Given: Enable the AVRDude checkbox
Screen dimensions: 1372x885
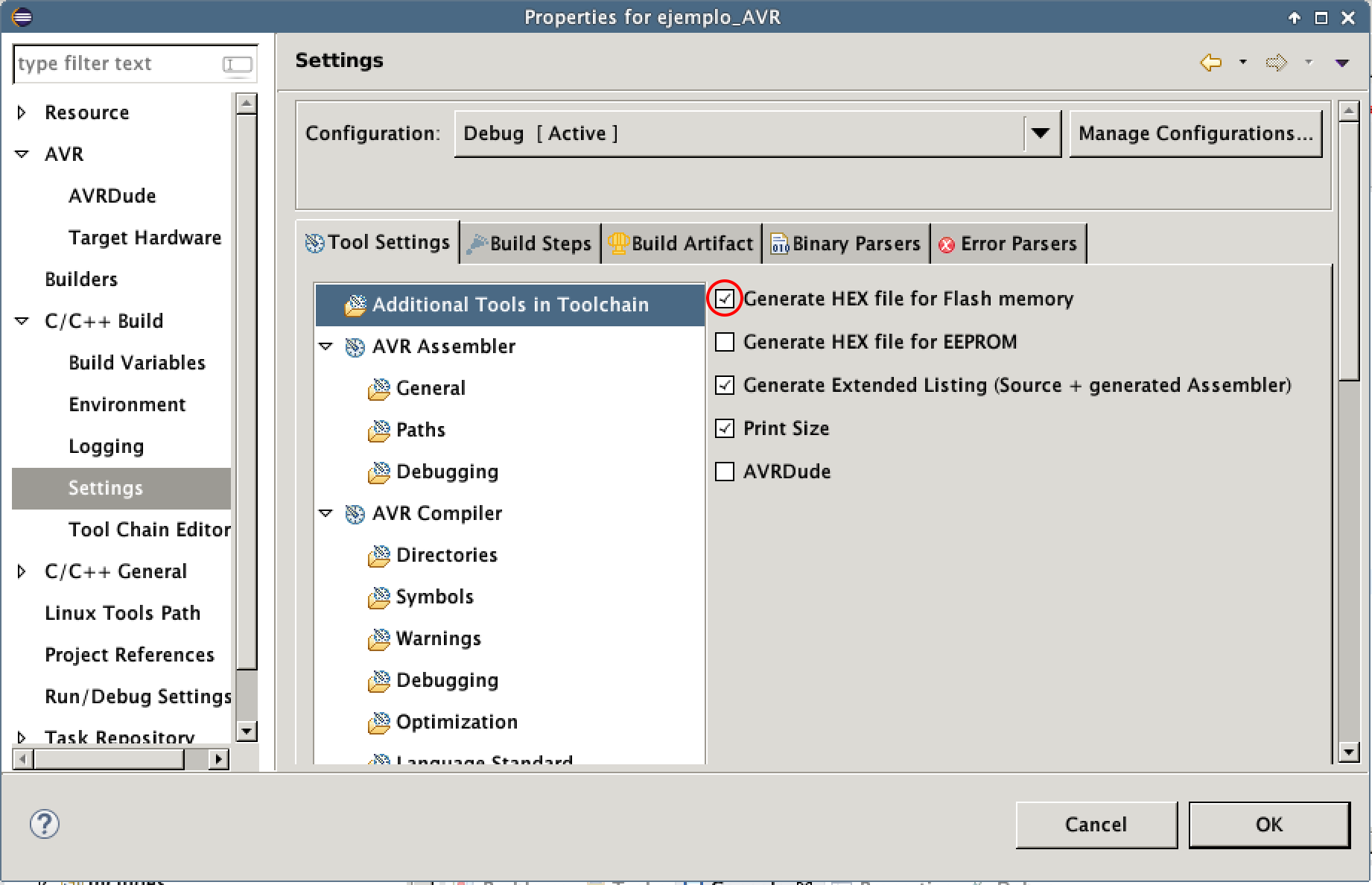Looking at the screenshot, I should tap(725, 472).
